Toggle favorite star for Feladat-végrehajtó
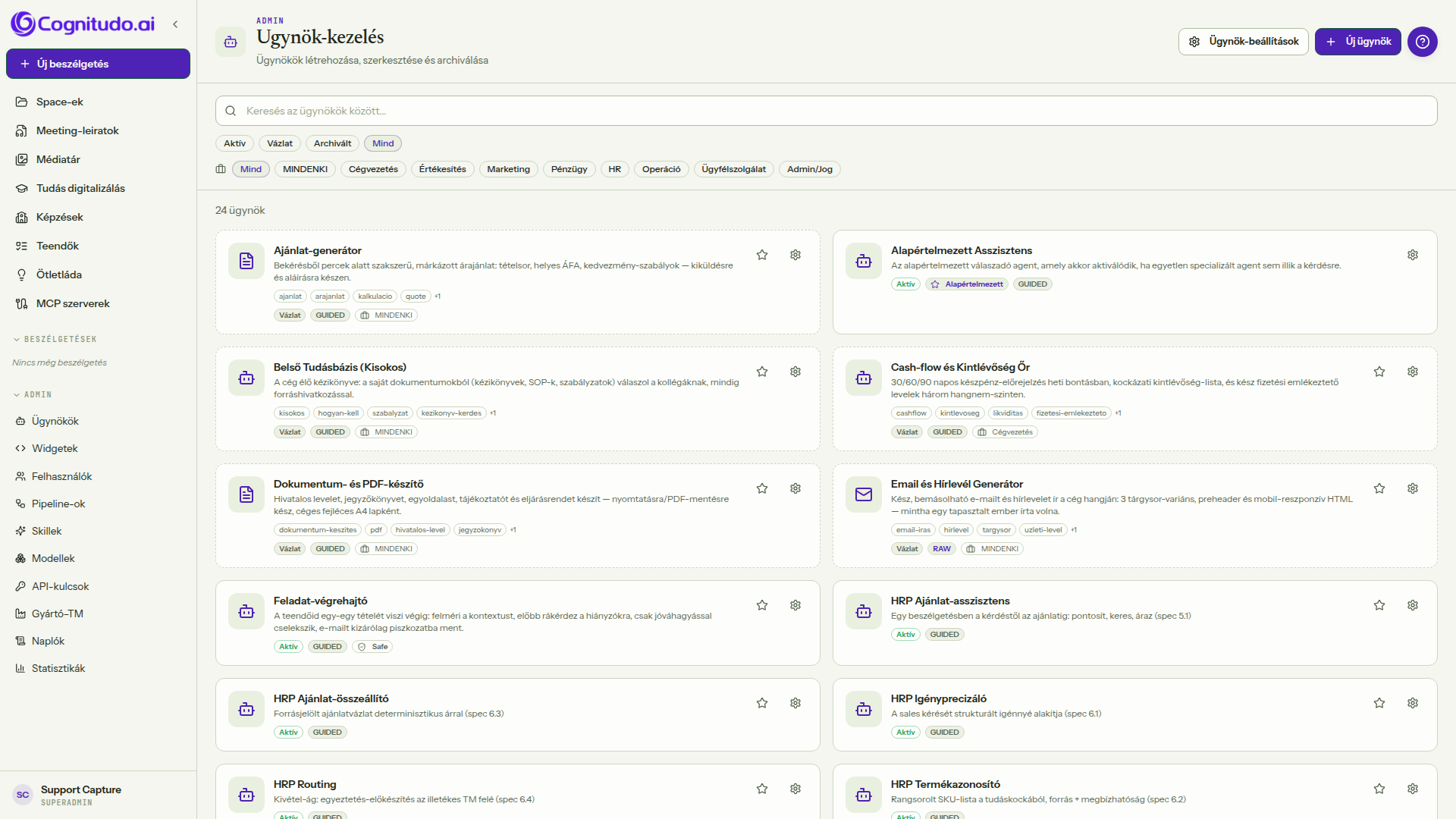This screenshot has width=1456, height=819. (x=762, y=605)
